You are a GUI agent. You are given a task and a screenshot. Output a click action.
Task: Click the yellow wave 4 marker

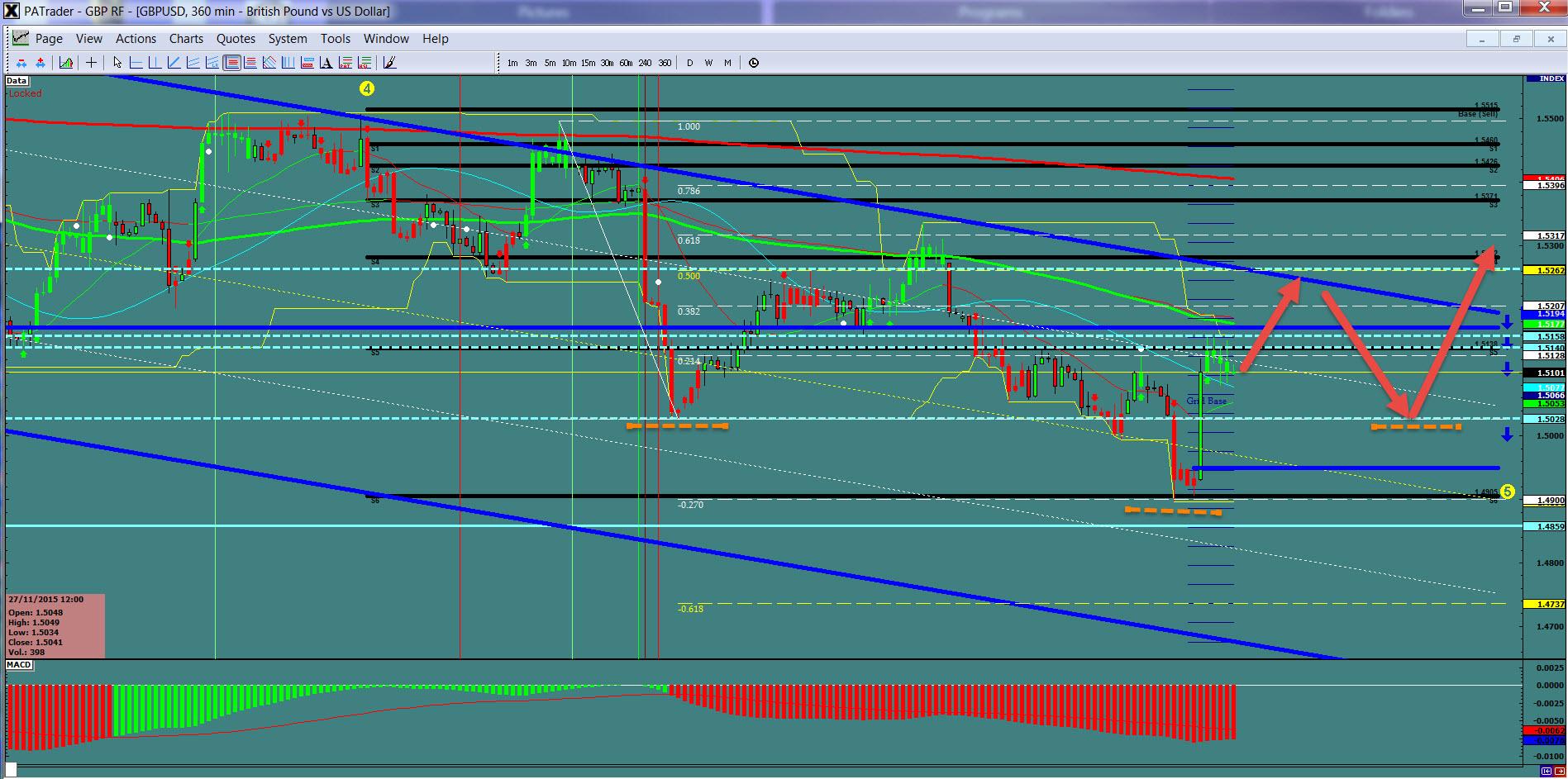366,87
